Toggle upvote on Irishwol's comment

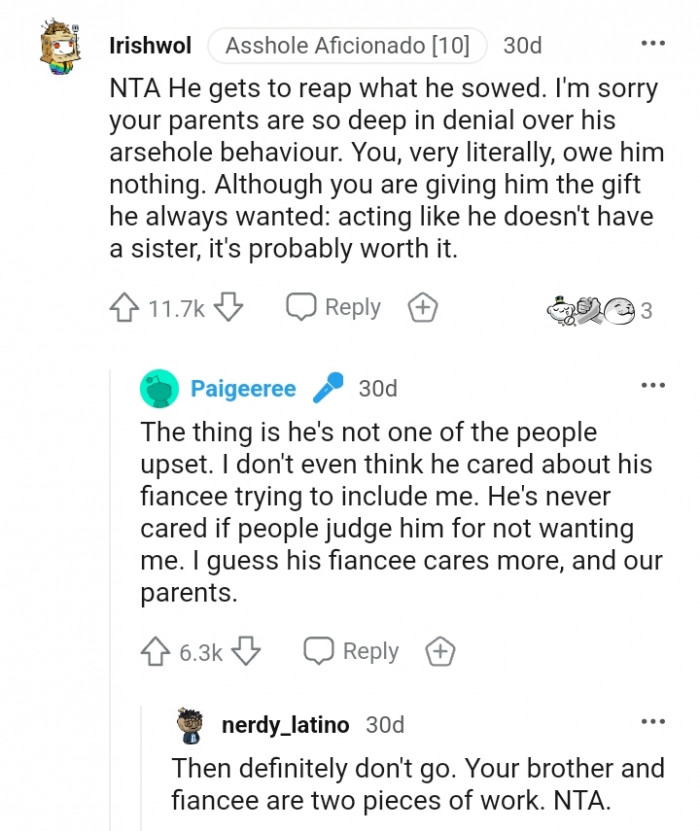(125, 307)
